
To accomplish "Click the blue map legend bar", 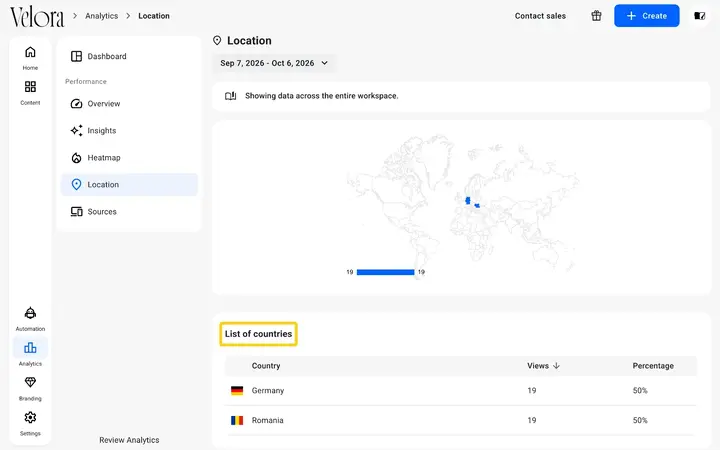I will pos(385,272).
